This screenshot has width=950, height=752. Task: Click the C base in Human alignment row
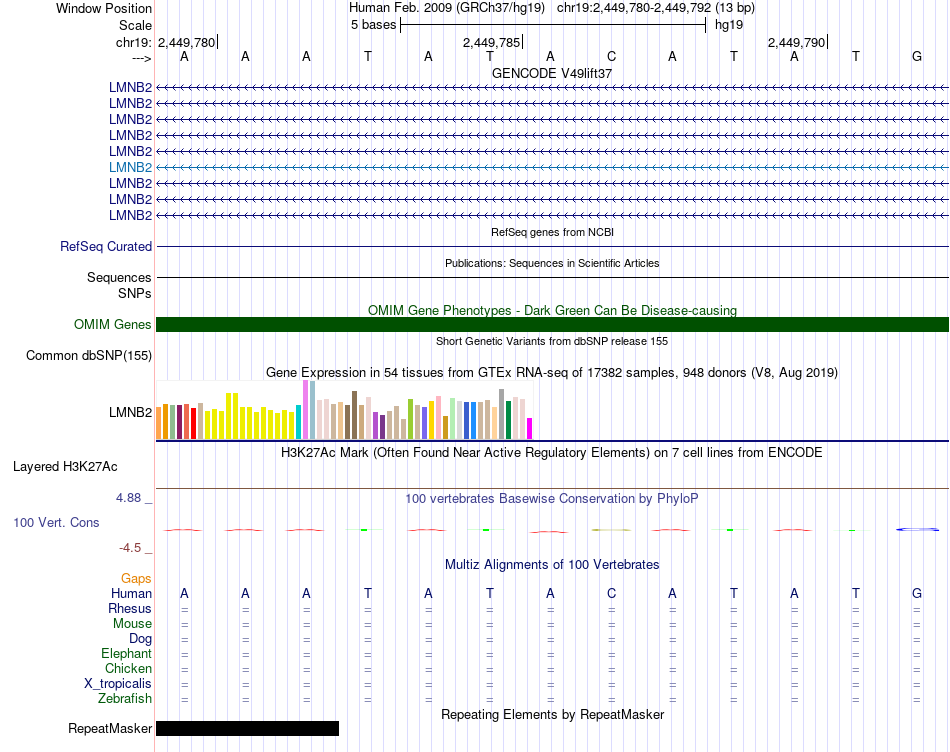pos(611,593)
